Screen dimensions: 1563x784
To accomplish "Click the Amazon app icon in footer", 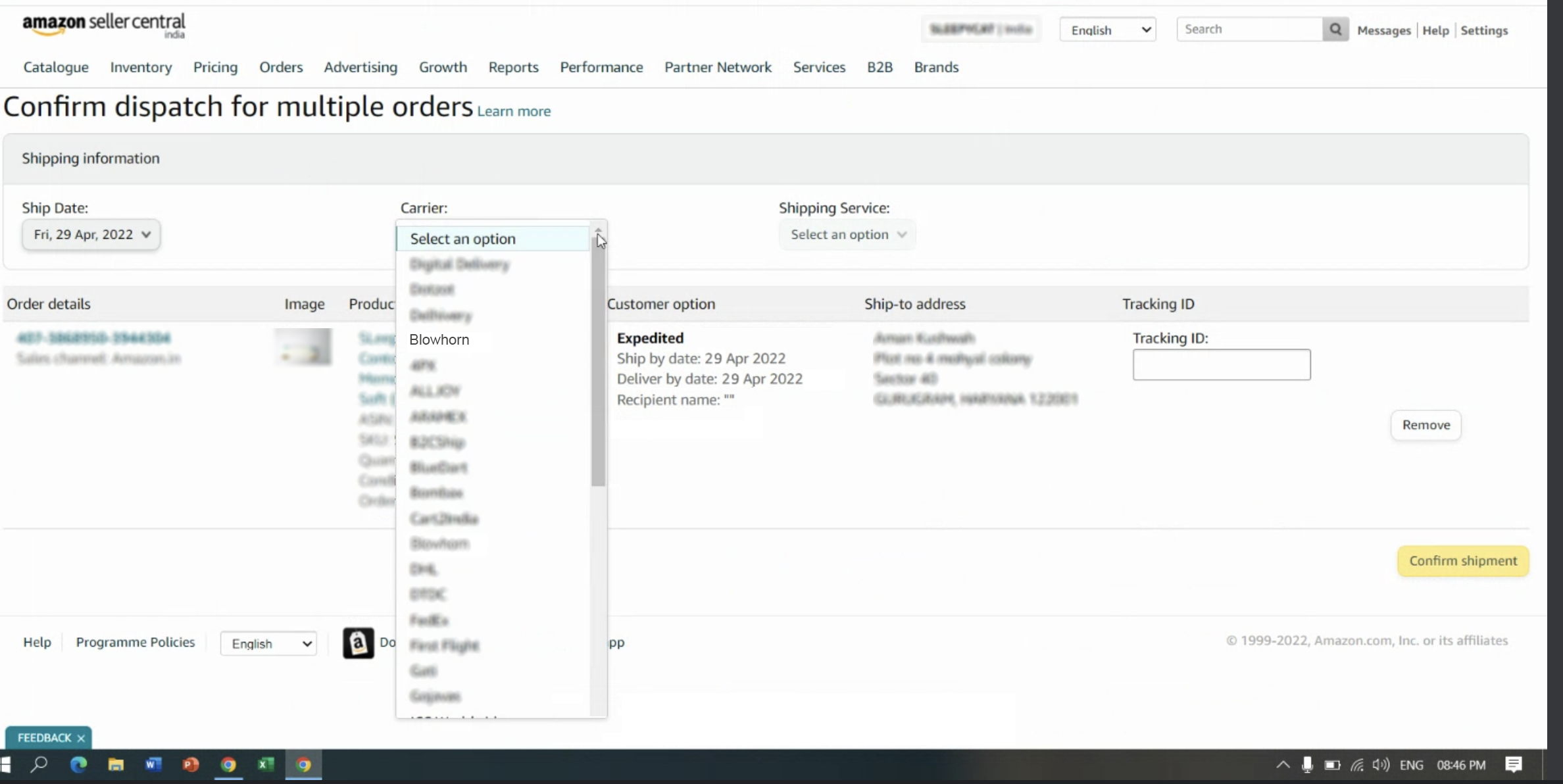I will [x=358, y=643].
